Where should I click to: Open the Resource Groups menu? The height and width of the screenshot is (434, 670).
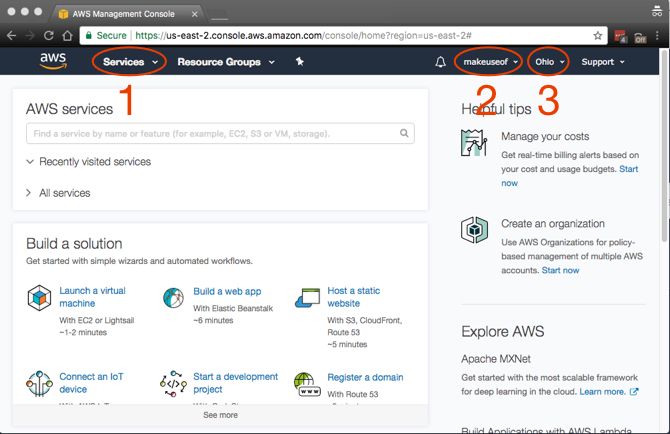(x=225, y=62)
